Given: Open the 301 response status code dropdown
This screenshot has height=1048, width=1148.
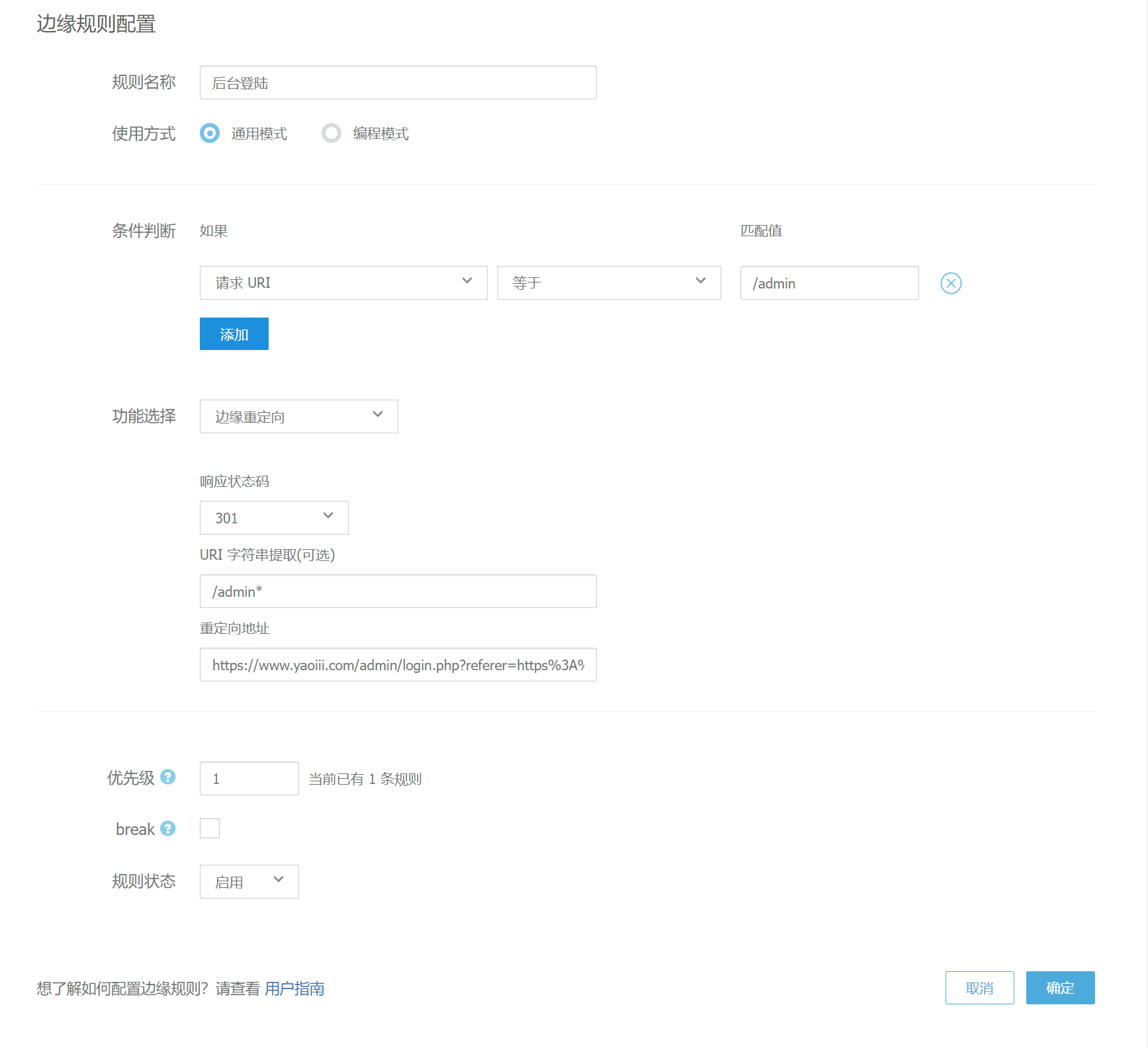Looking at the screenshot, I should coord(274,518).
